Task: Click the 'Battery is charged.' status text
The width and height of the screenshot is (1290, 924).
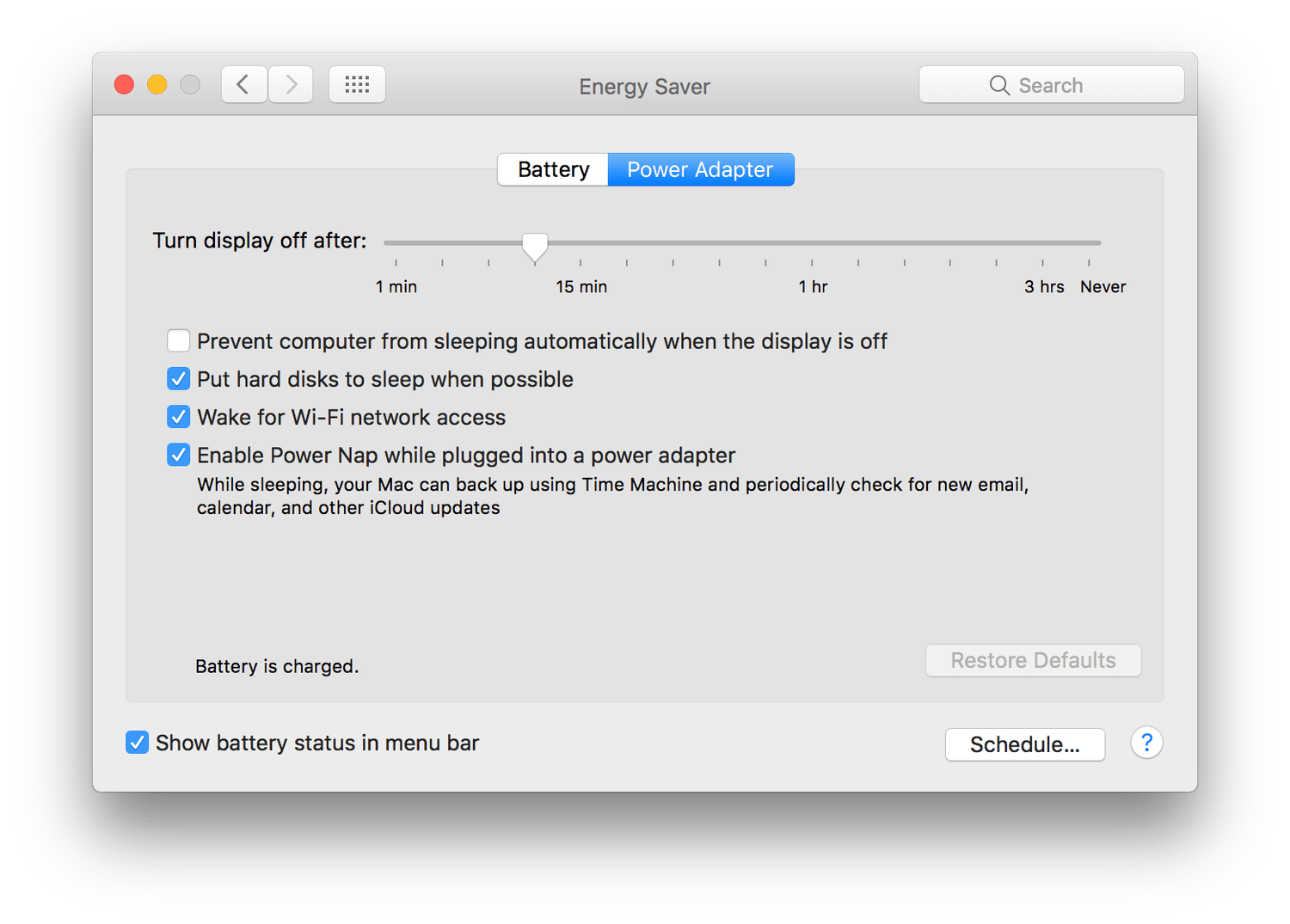Action: coord(277,666)
